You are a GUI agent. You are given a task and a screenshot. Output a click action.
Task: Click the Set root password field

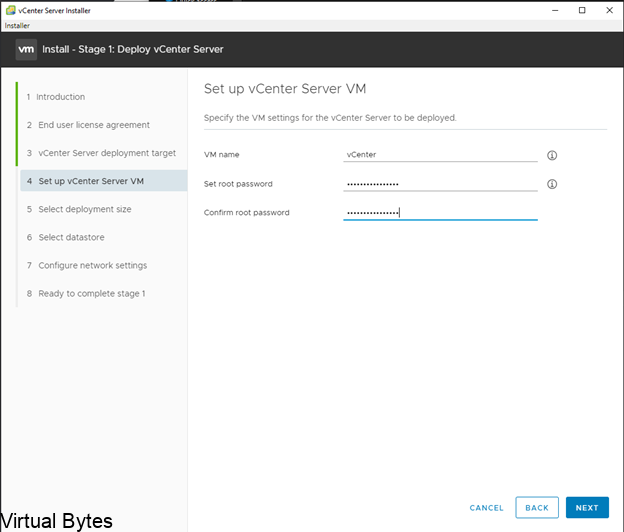click(440, 184)
